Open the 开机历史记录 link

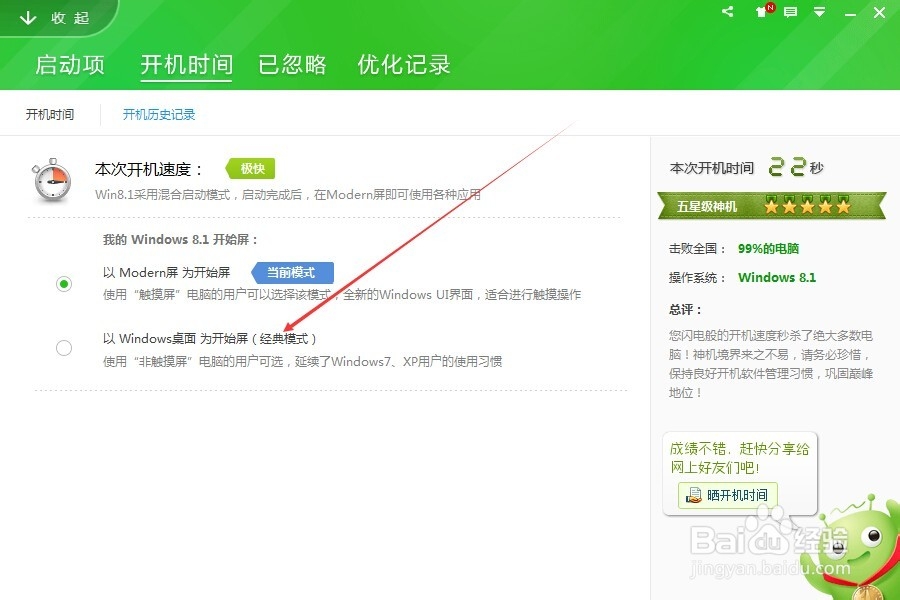click(x=159, y=114)
